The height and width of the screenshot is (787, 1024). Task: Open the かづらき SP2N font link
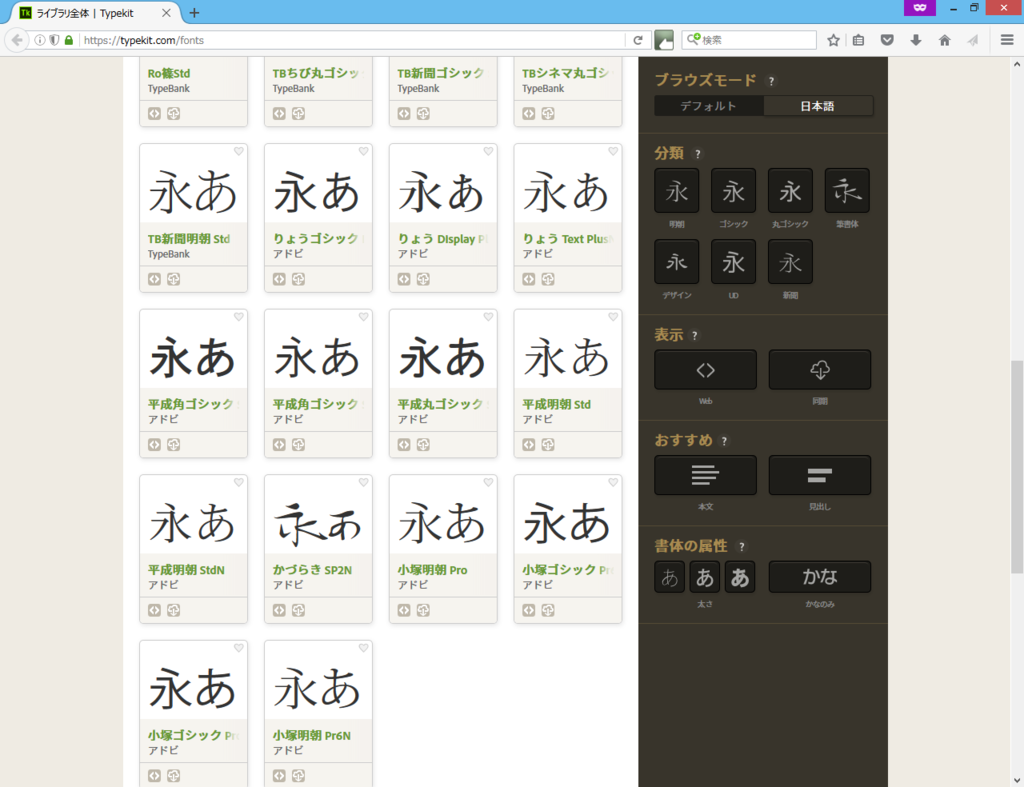(x=312, y=570)
